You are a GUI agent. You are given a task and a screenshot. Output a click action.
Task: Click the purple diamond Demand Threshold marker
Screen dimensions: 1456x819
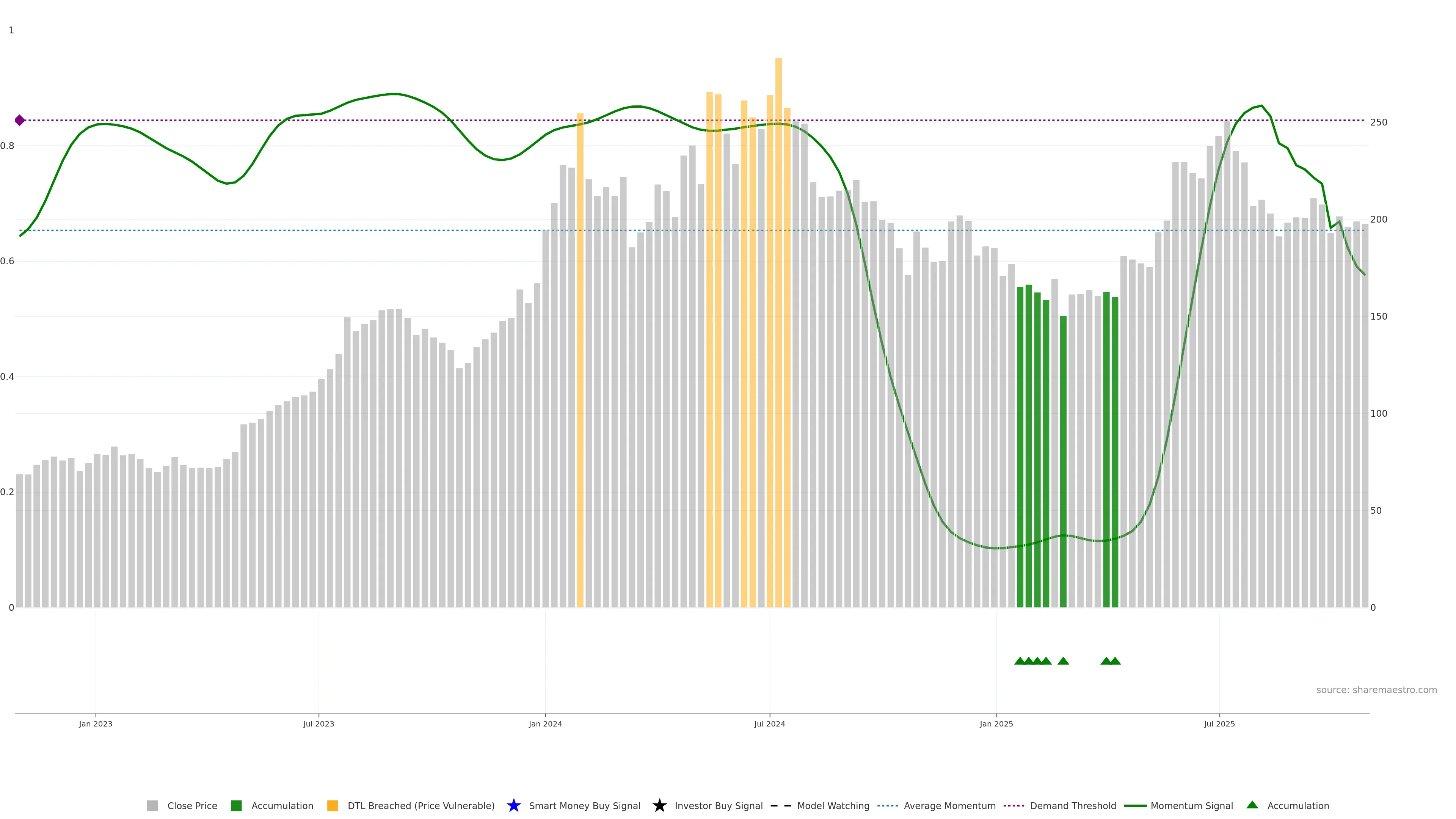pos(20,121)
